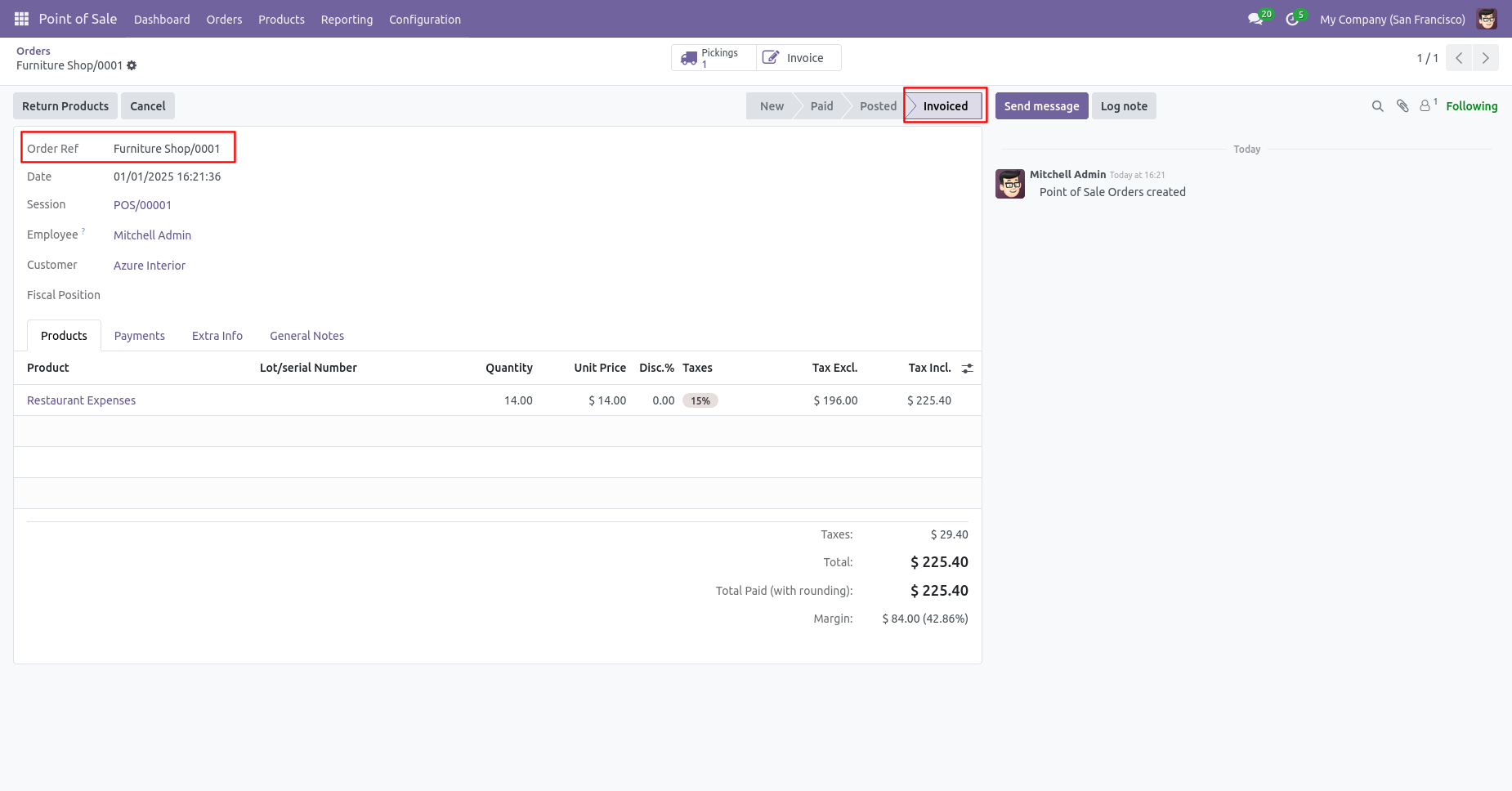Toggle the Following button
The height and width of the screenshot is (791, 1512).
tap(1471, 106)
